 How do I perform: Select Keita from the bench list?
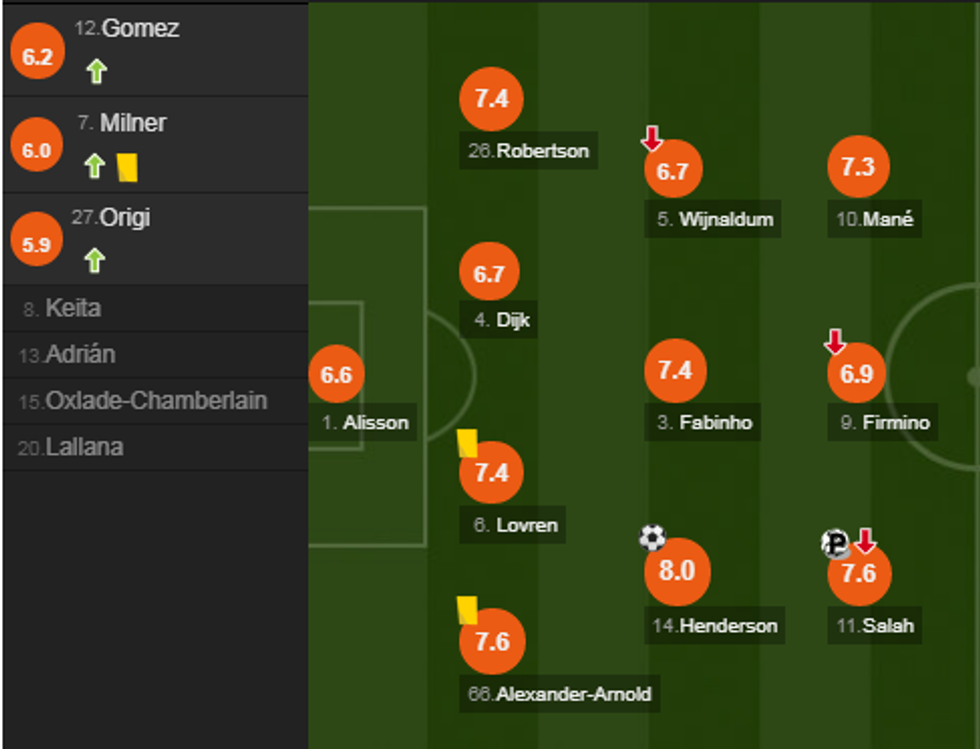click(x=73, y=308)
